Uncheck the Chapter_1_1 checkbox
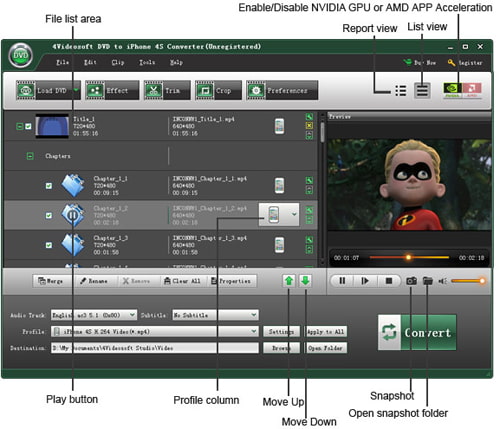This screenshot has width=500, height=429. click(x=49, y=186)
